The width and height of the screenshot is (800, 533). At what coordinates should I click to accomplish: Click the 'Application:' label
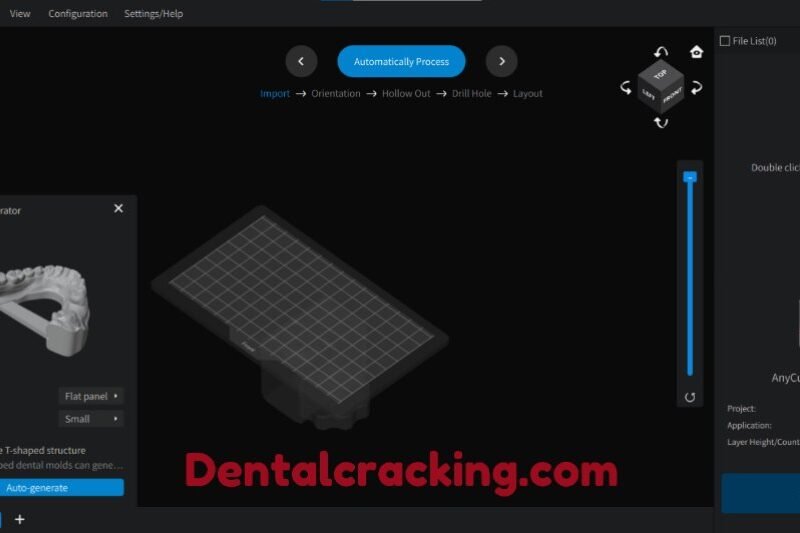pos(749,425)
